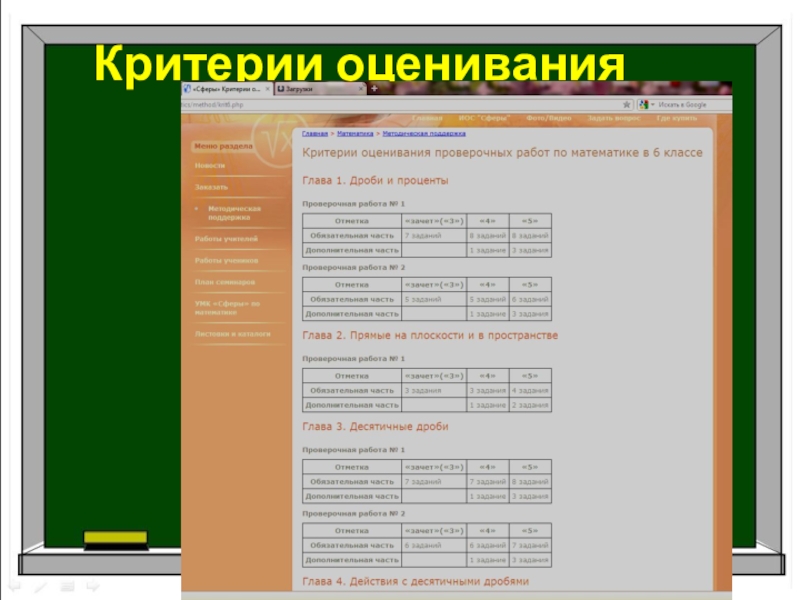The width and height of the screenshot is (800, 600).
Task: Open Работы учителей in the sidebar
Action: [x=226, y=239]
